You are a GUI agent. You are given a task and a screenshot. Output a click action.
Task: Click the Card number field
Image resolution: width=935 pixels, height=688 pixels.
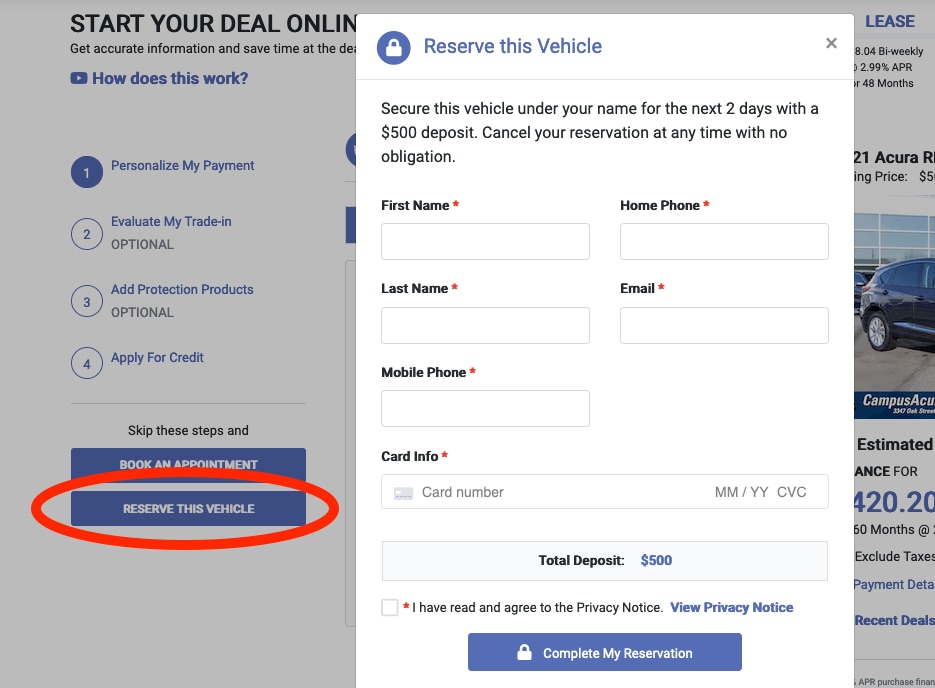click(561, 492)
